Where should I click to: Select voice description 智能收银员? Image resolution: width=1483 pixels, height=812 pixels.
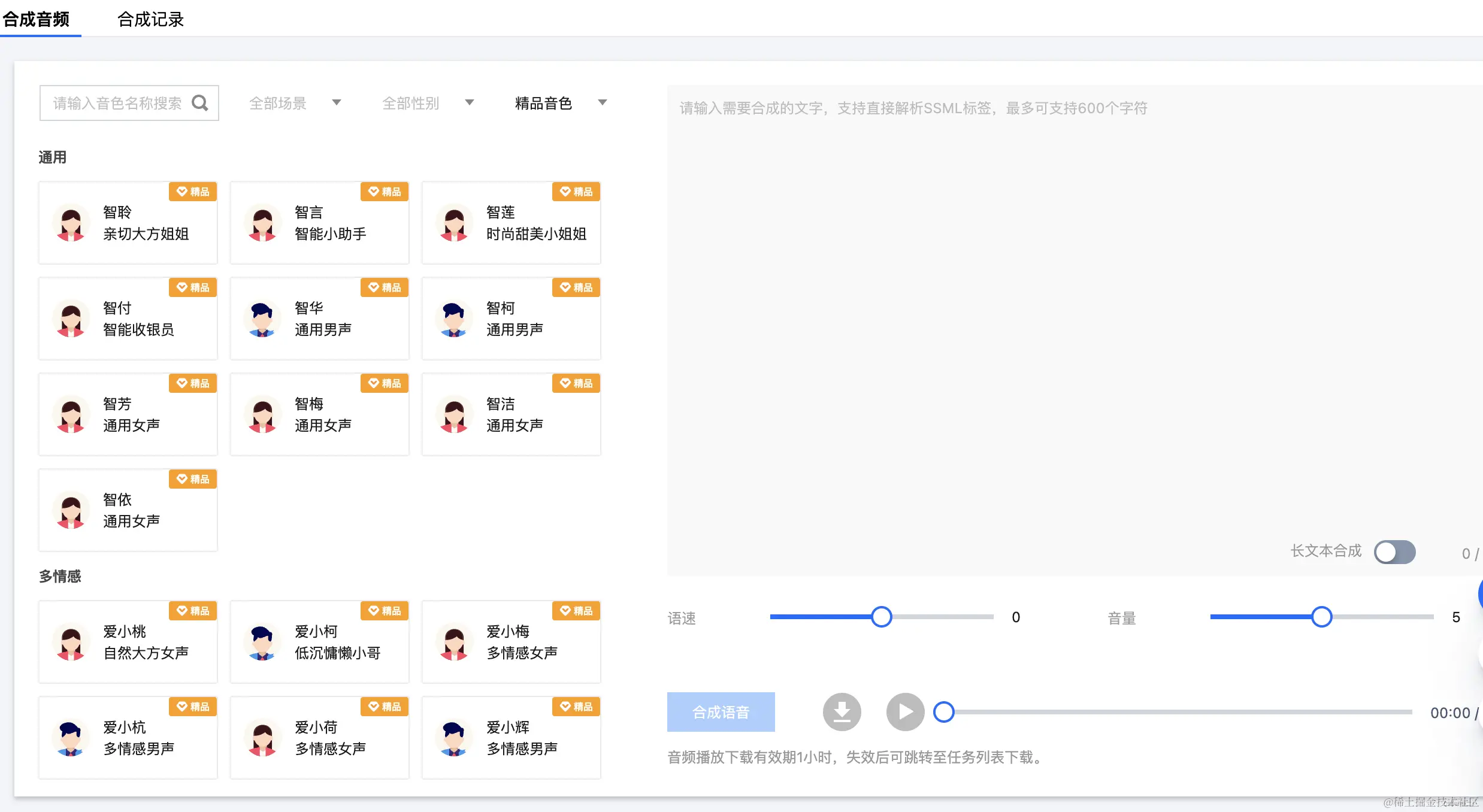139,329
